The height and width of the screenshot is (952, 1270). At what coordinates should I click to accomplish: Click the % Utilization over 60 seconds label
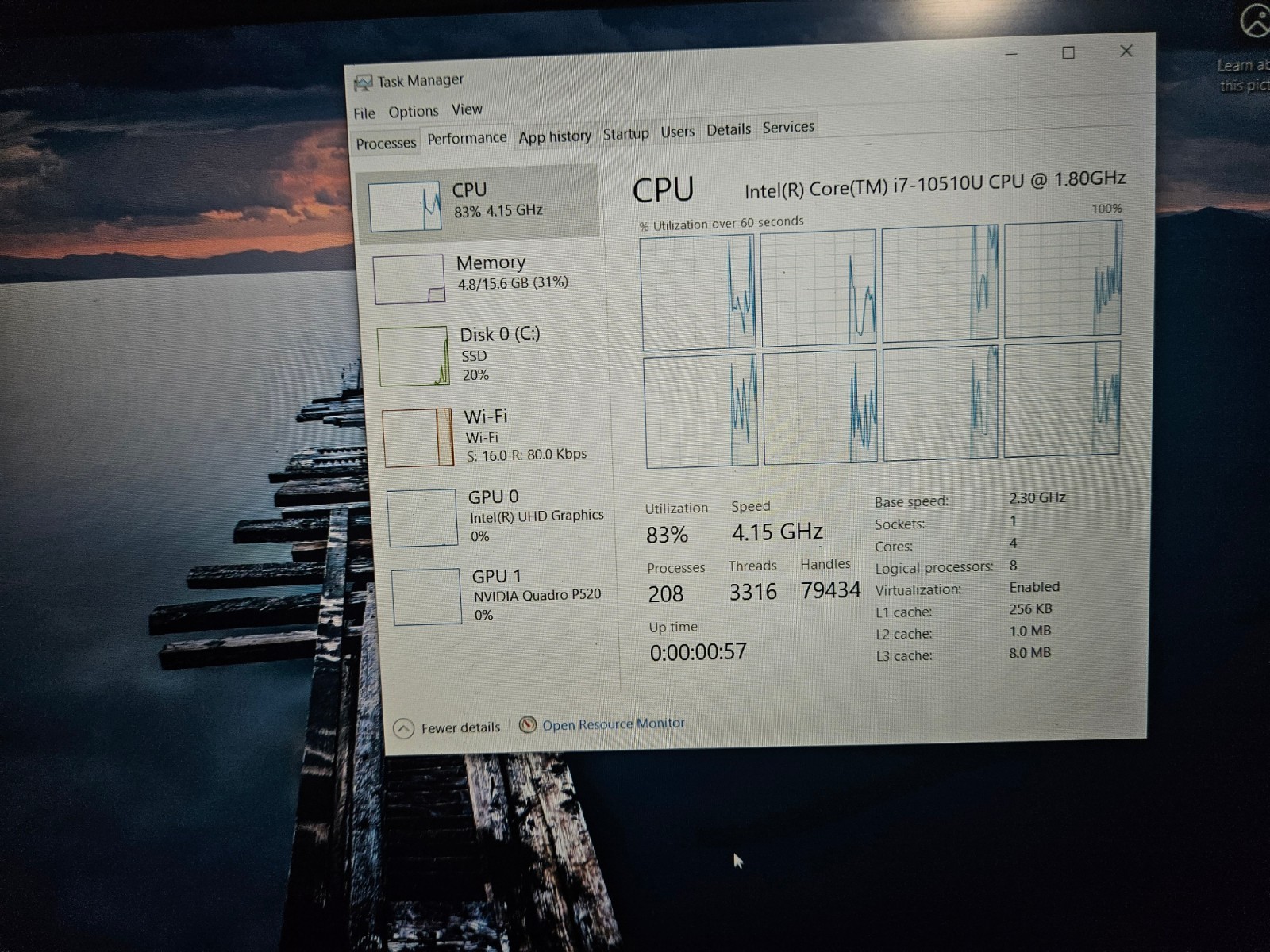[x=722, y=224]
